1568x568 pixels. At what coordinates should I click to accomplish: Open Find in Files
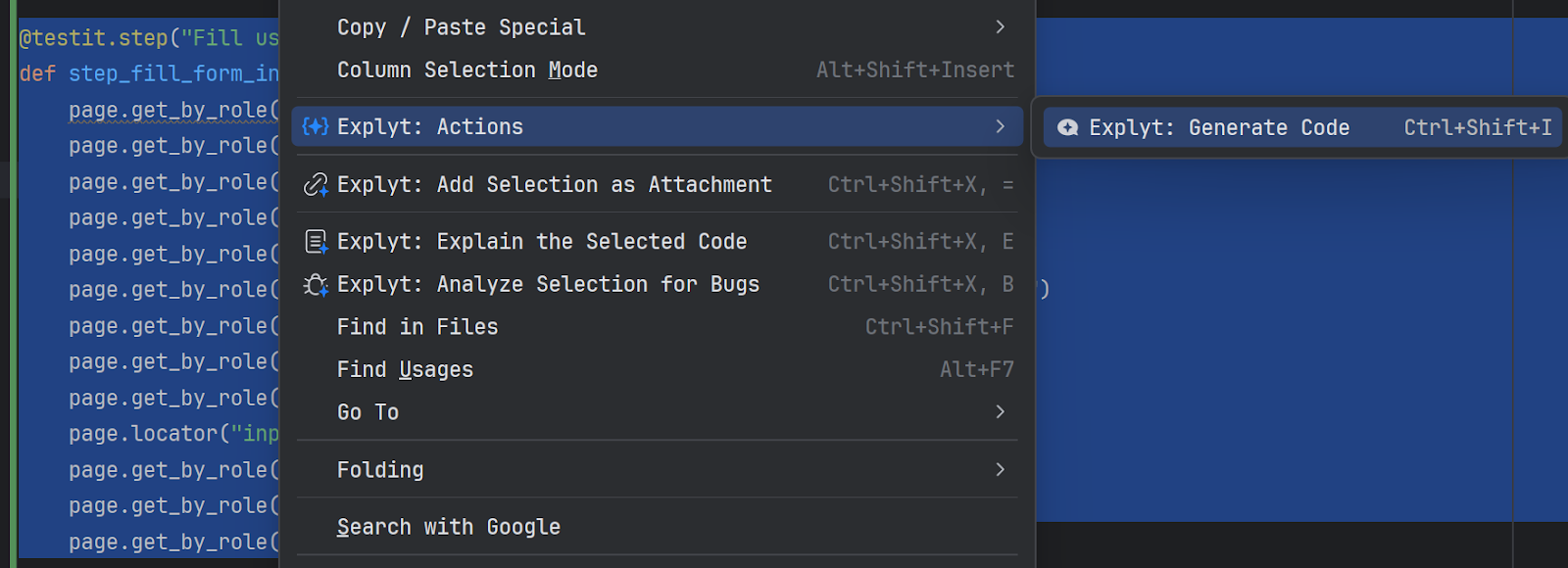(417, 327)
